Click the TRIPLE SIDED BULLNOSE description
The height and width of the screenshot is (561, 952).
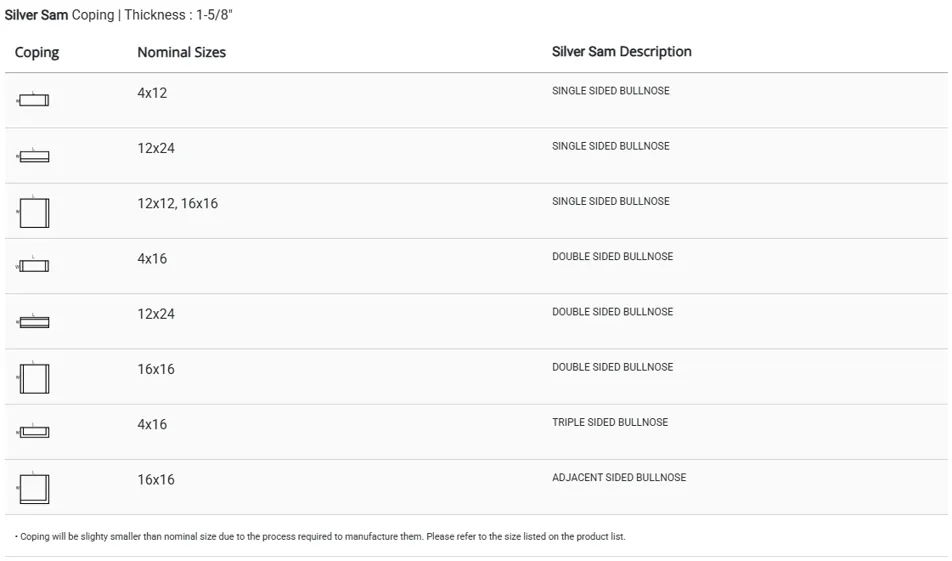point(610,422)
